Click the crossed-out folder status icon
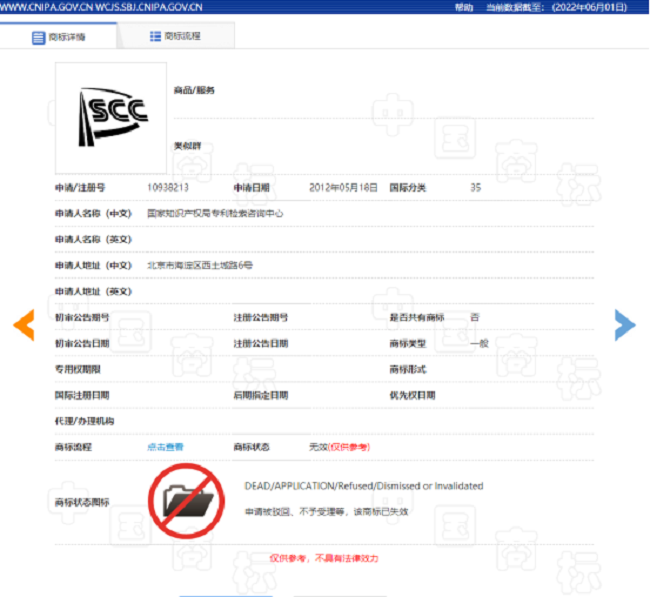 pos(186,497)
